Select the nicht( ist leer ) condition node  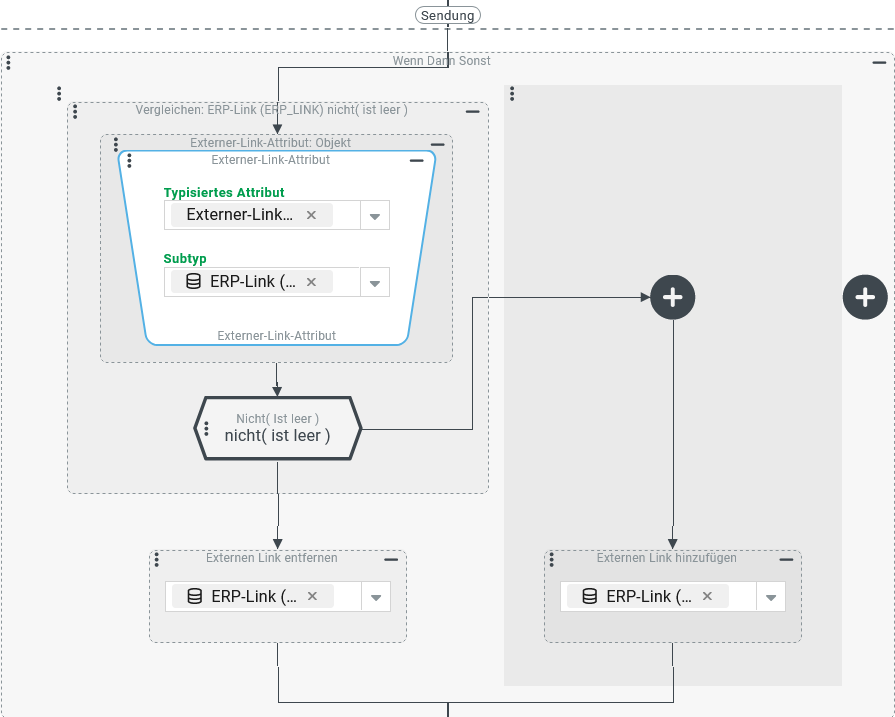(278, 428)
